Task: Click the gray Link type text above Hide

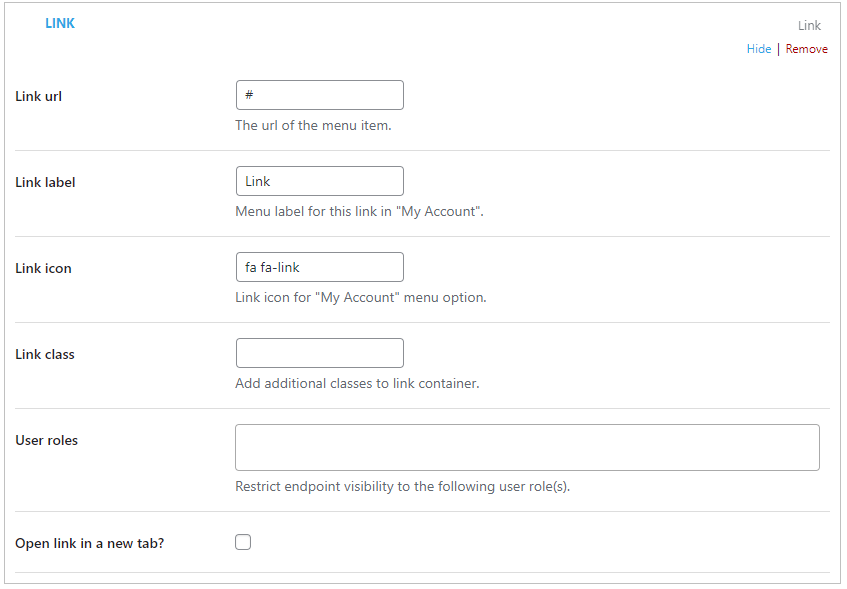Action: point(809,25)
